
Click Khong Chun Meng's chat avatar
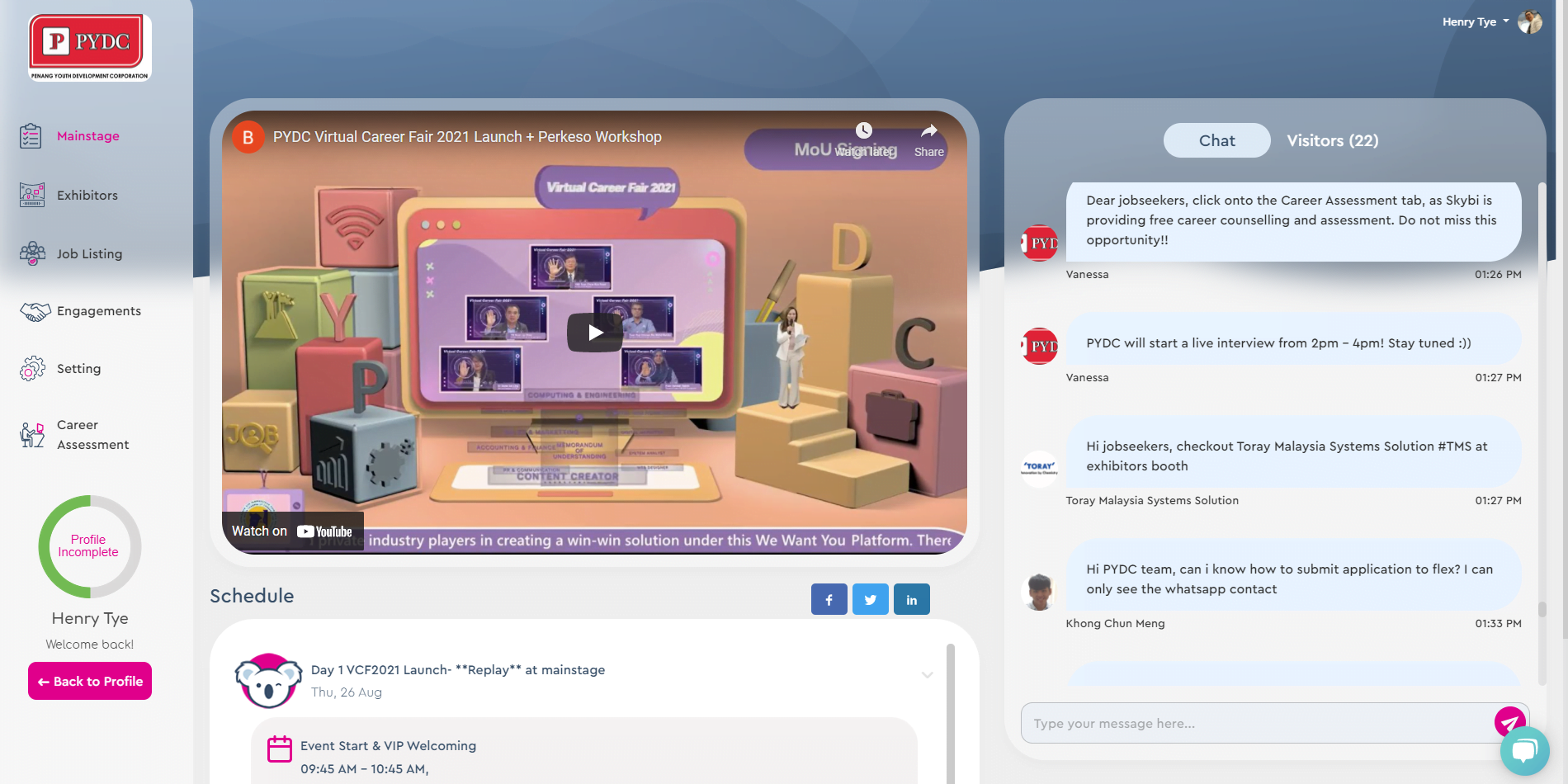pos(1039,592)
